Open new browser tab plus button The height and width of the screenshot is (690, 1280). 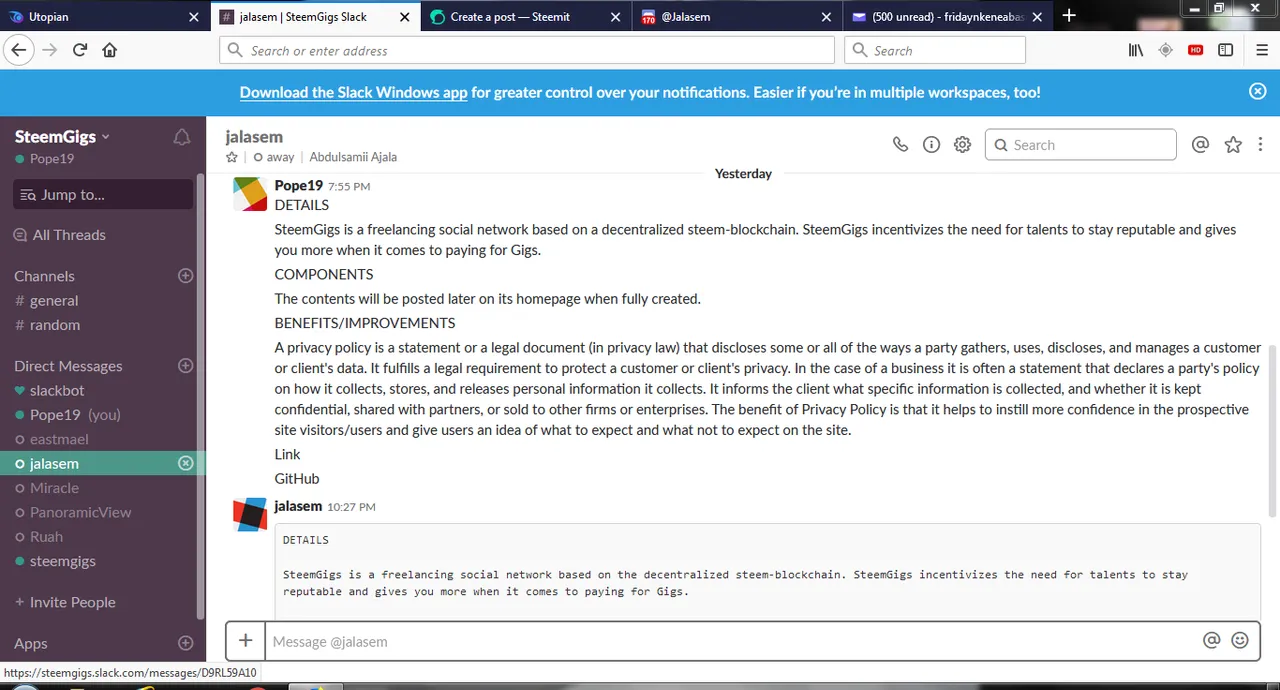pos(1069,15)
